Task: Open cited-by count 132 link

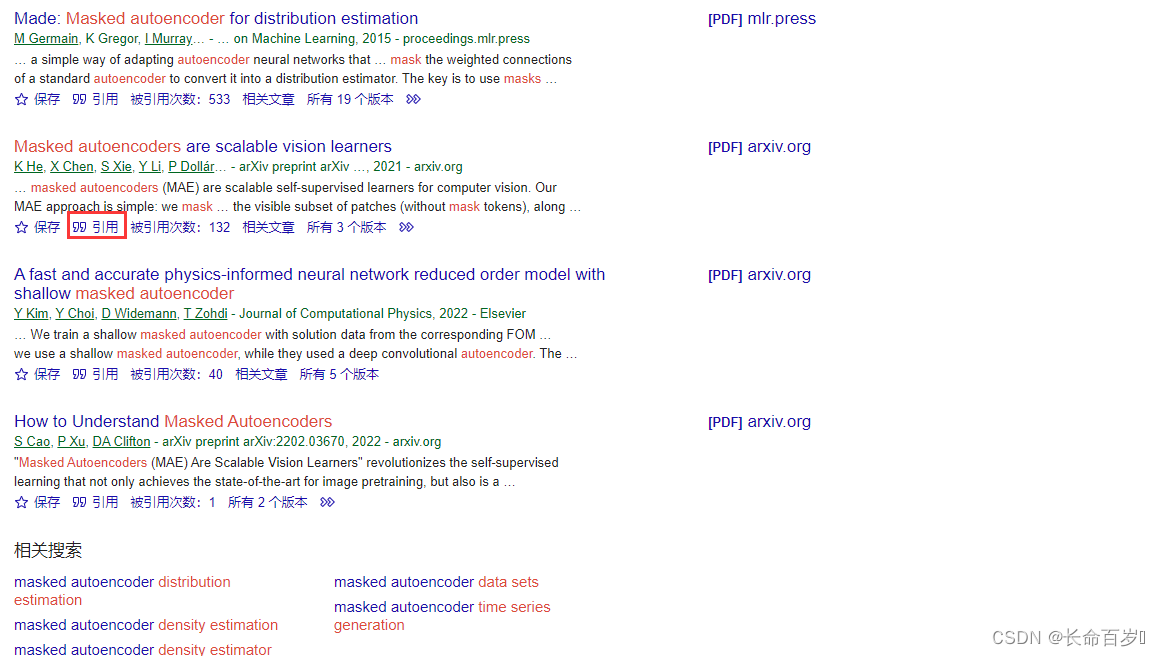Action: (181, 227)
